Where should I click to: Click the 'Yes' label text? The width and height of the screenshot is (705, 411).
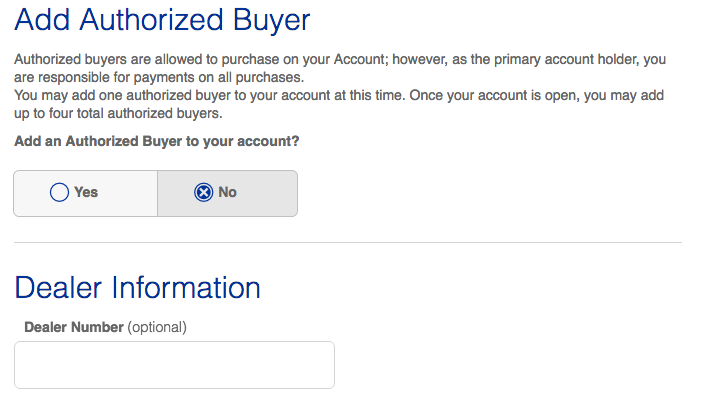point(86,192)
